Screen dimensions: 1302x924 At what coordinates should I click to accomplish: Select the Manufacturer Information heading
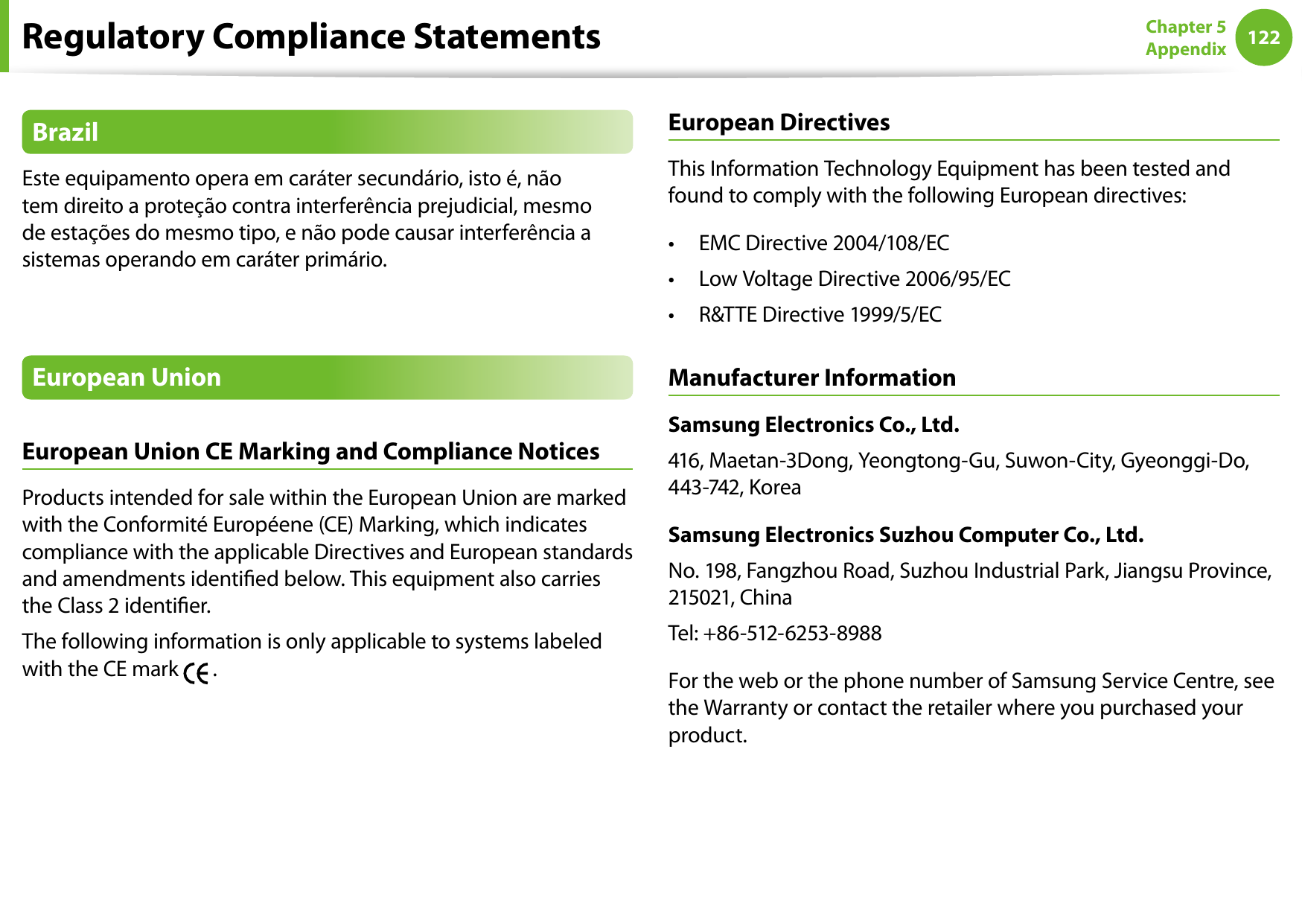(x=811, y=377)
